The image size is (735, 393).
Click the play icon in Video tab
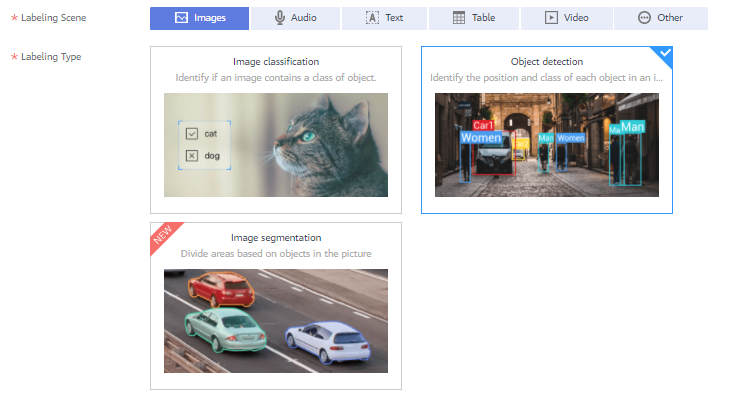[x=551, y=18]
